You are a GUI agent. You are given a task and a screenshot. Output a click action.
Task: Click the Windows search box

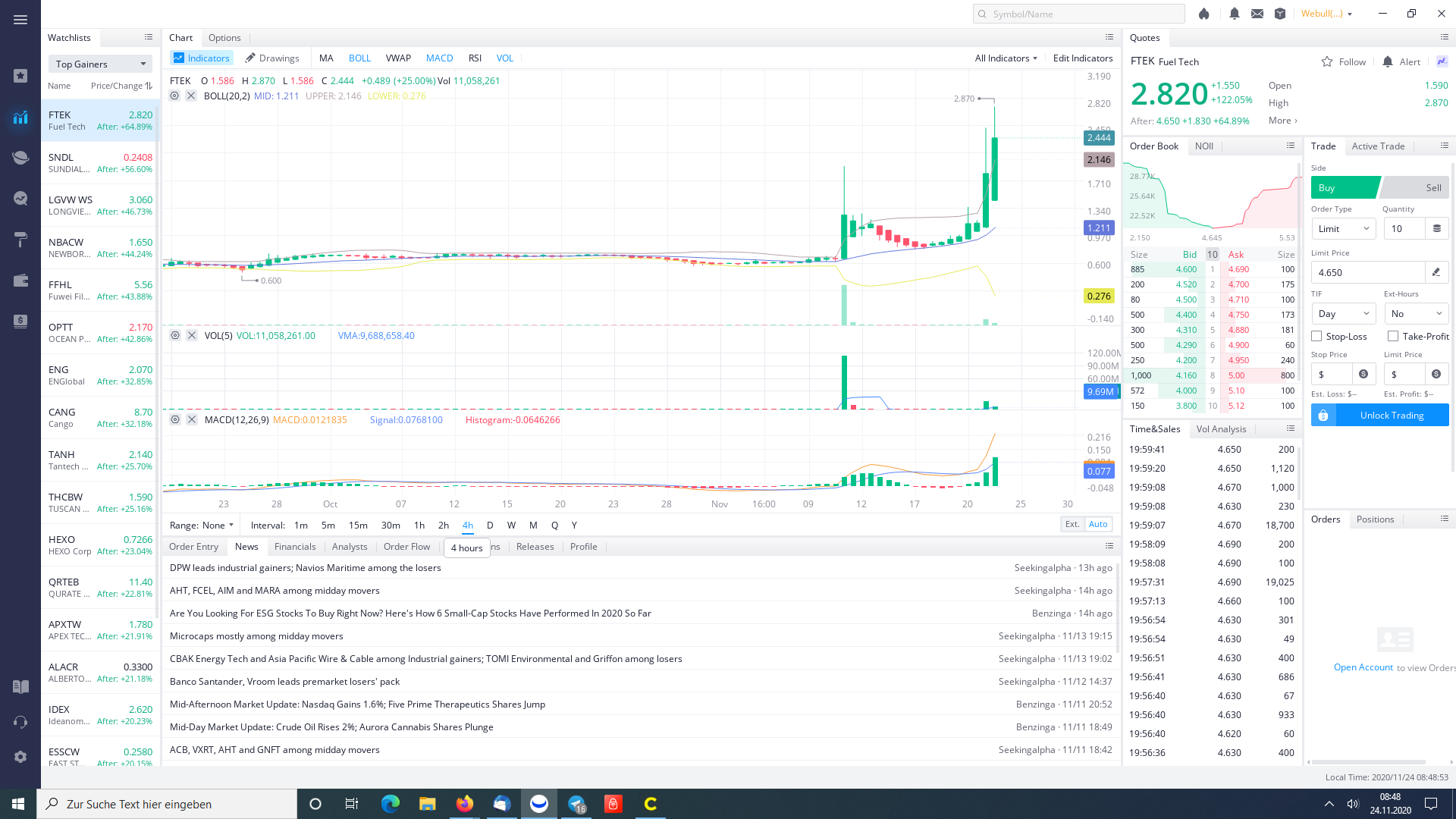[167, 804]
